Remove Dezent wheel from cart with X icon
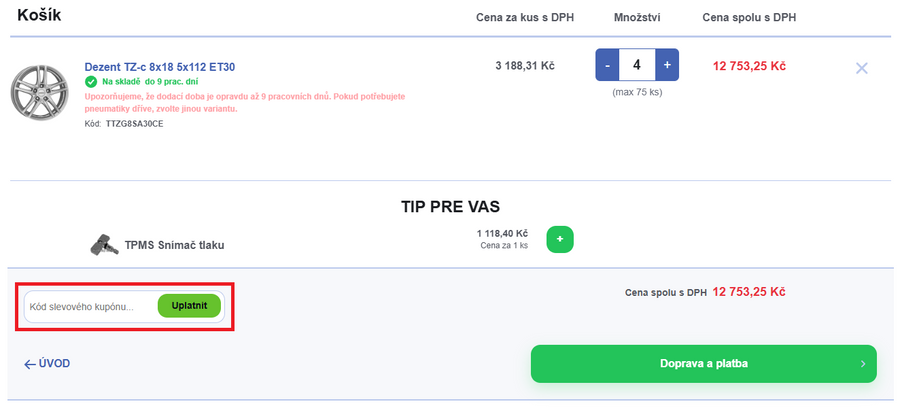The height and width of the screenshot is (415, 900). coord(862,68)
